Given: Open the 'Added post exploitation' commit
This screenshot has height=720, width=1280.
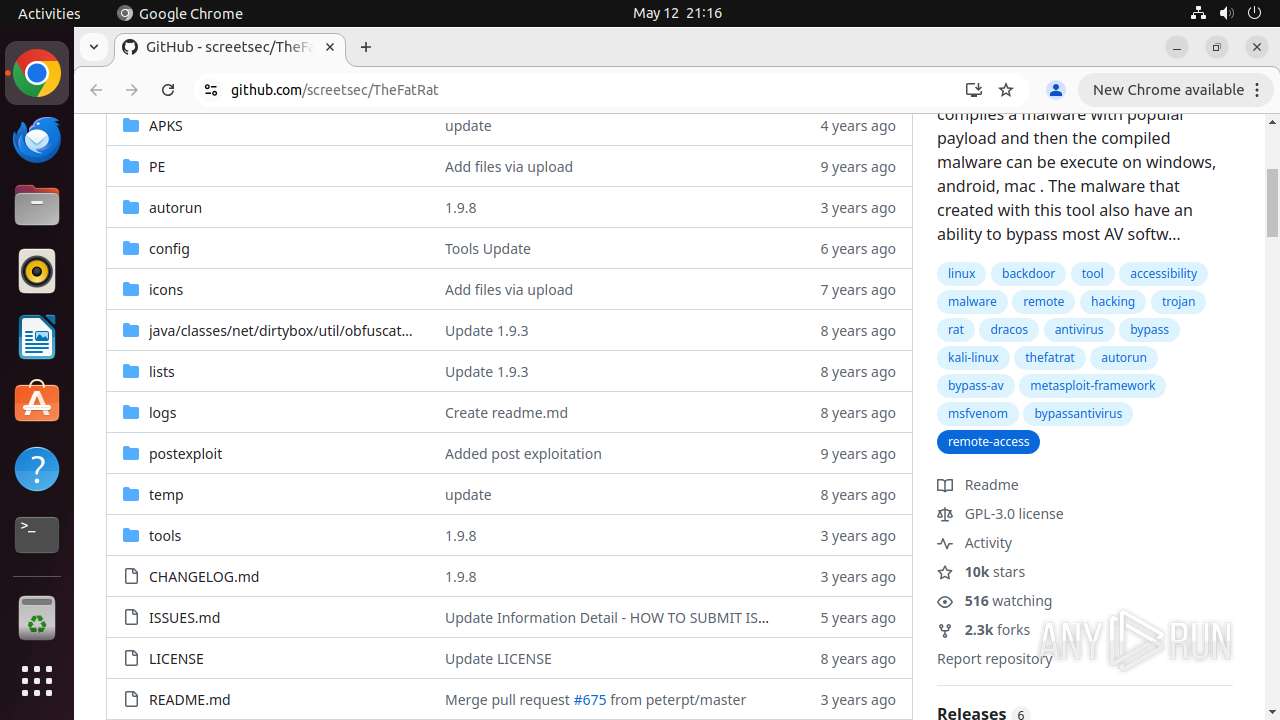Looking at the screenshot, I should [x=523, y=453].
